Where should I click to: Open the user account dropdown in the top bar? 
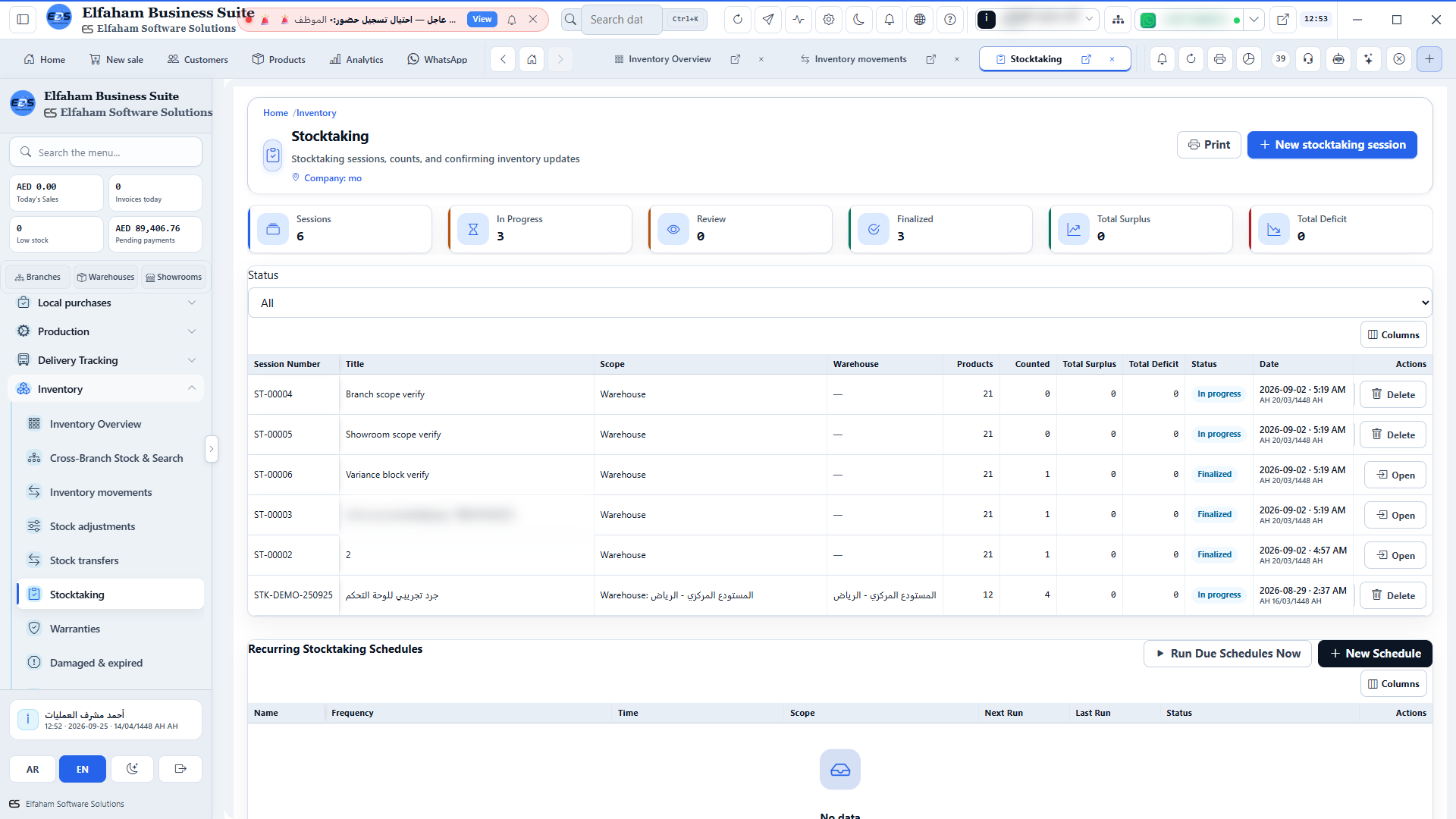click(x=1037, y=20)
